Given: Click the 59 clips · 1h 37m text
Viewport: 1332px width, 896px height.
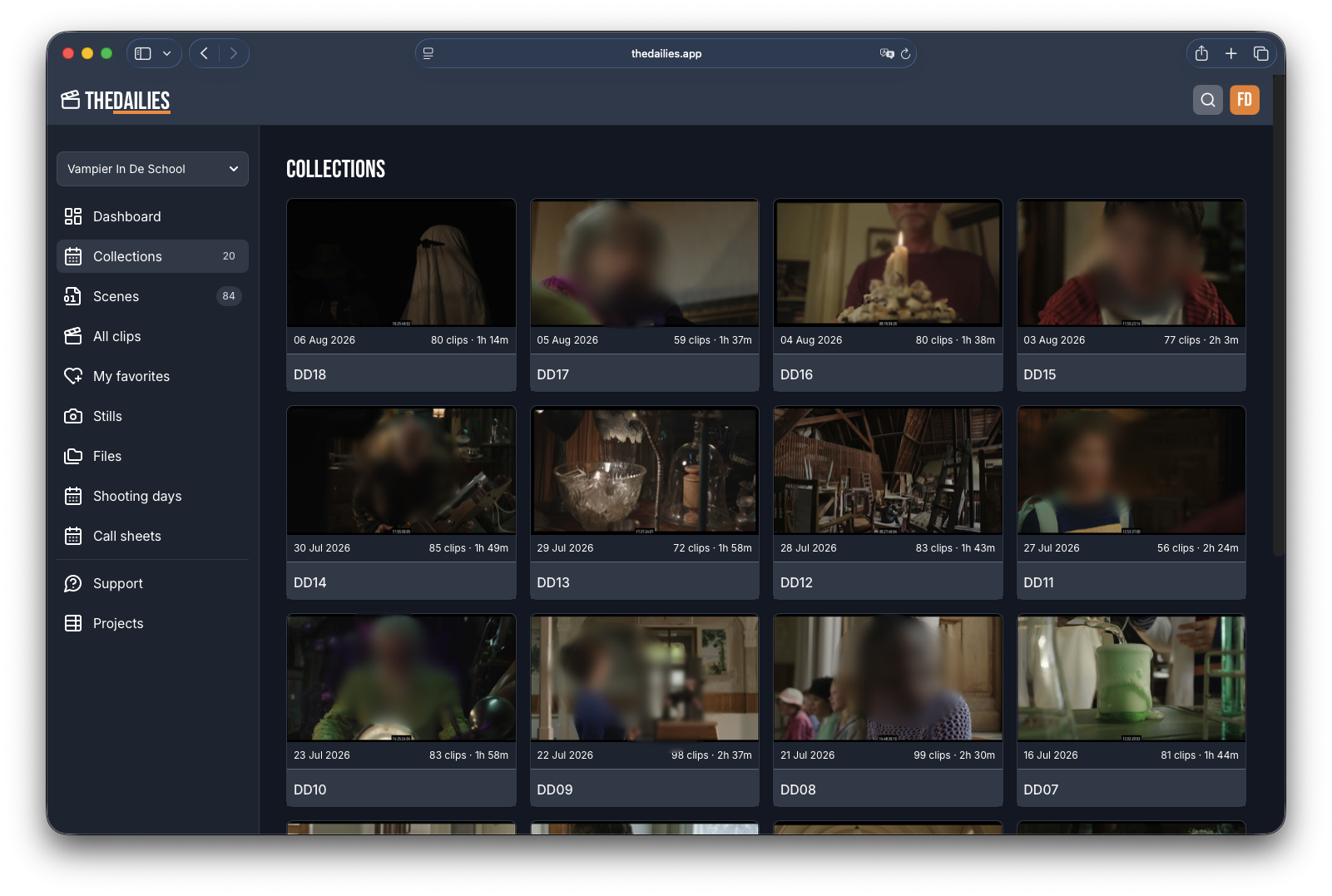Looking at the screenshot, I should coord(713,340).
